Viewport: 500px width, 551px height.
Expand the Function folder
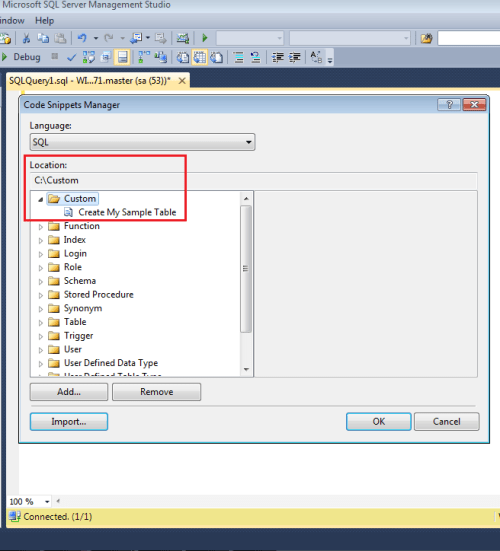click(40, 227)
